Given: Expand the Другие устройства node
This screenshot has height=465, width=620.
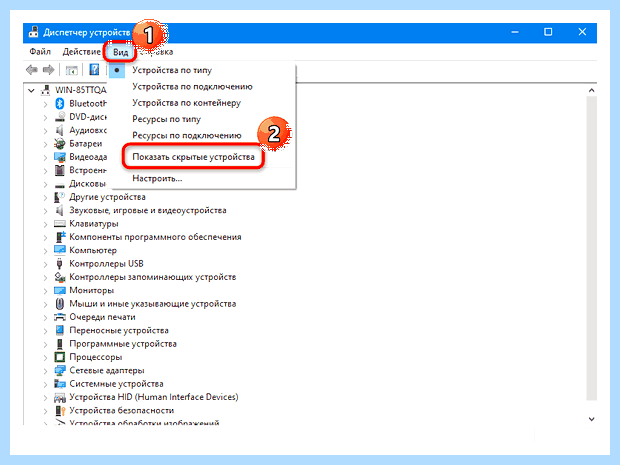Looking at the screenshot, I should pyautogui.click(x=45, y=198).
